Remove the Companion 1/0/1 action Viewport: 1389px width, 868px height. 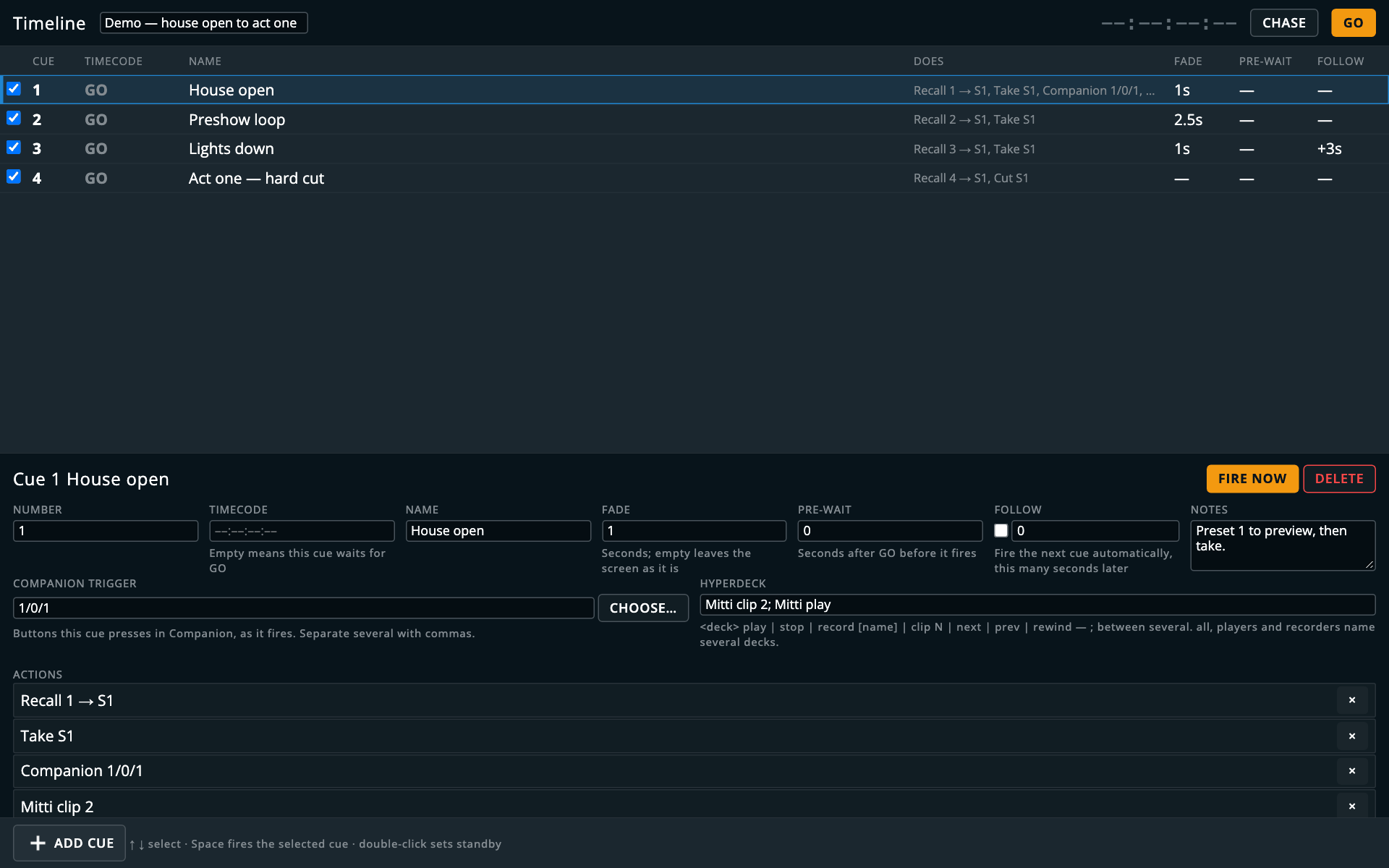click(1351, 771)
